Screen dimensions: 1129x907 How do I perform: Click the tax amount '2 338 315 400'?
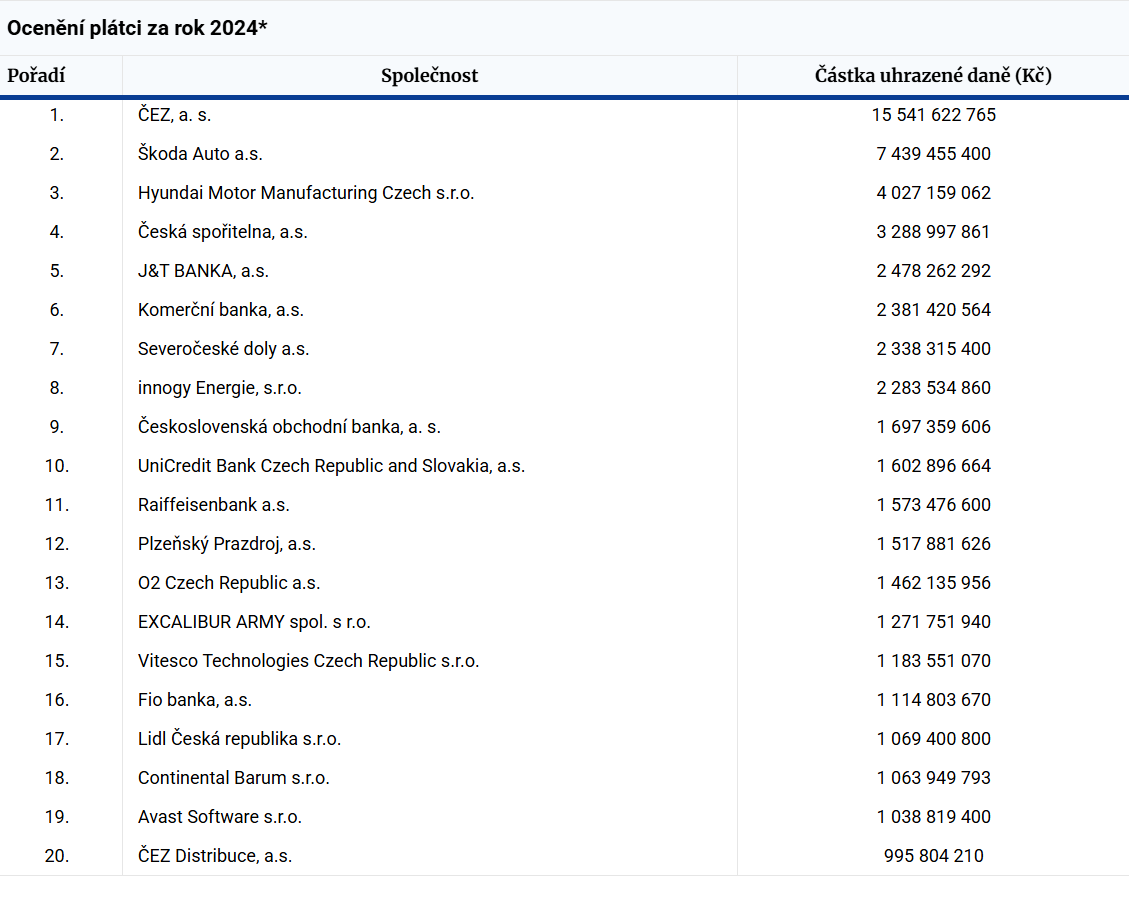pos(934,349)
